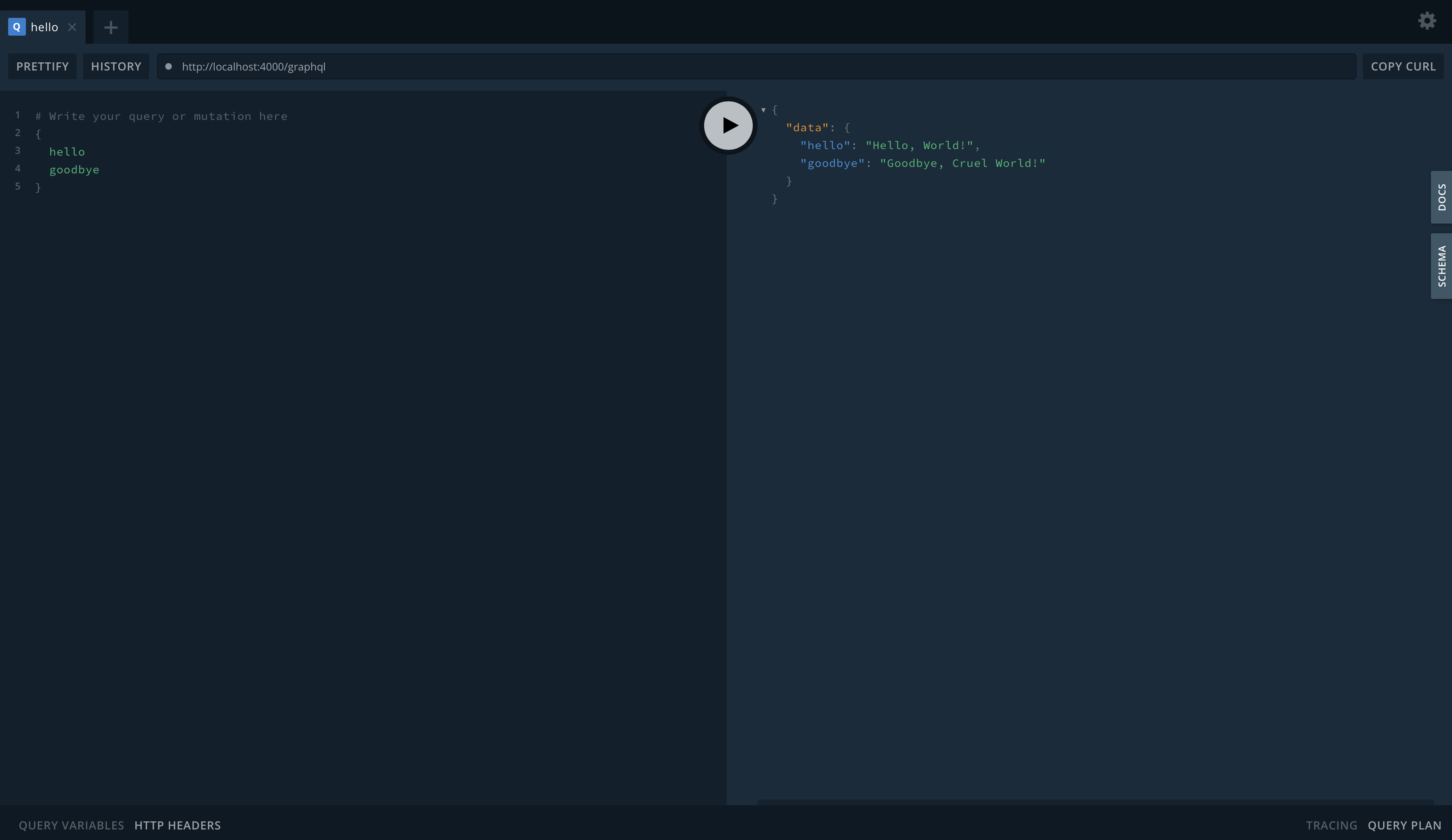This screenshot has height=840, width=1452.
Task: Click the blue Q query icon
Action: [17, 26]
